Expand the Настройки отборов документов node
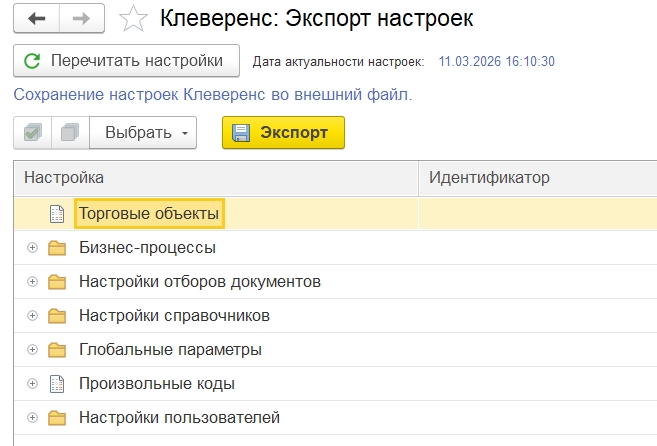 point(32,282)
